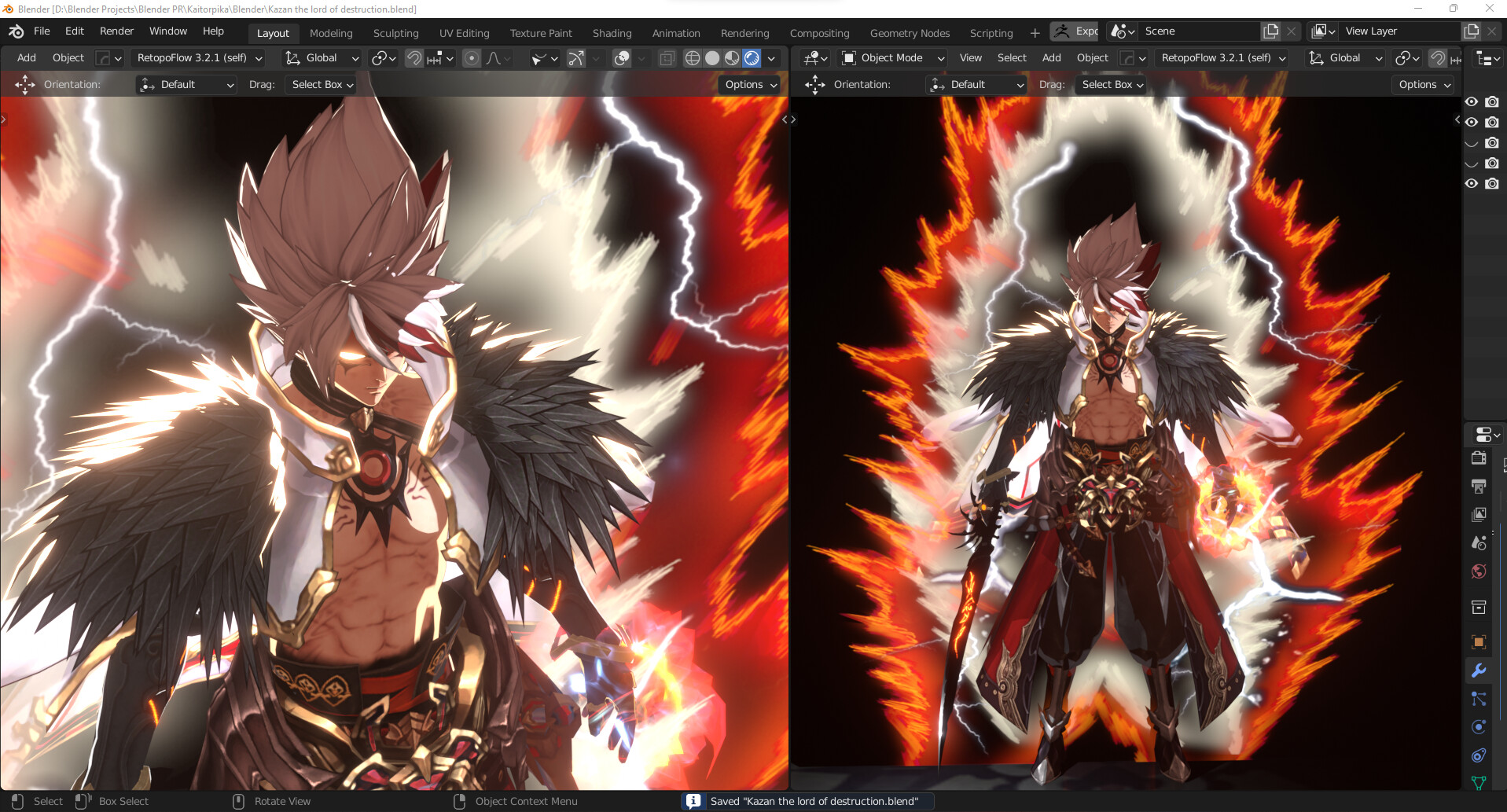Click the Blender logo icon in menu bar
This screenshot has width=1507, height=812.
click(x=16, y=31)
